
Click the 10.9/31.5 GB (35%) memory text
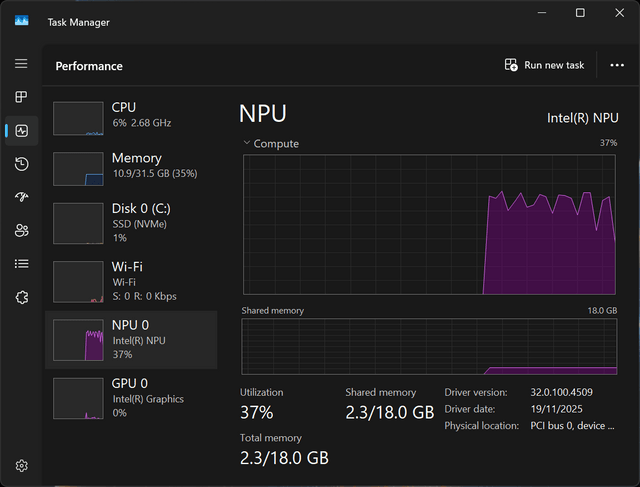[x=155, y=173]
